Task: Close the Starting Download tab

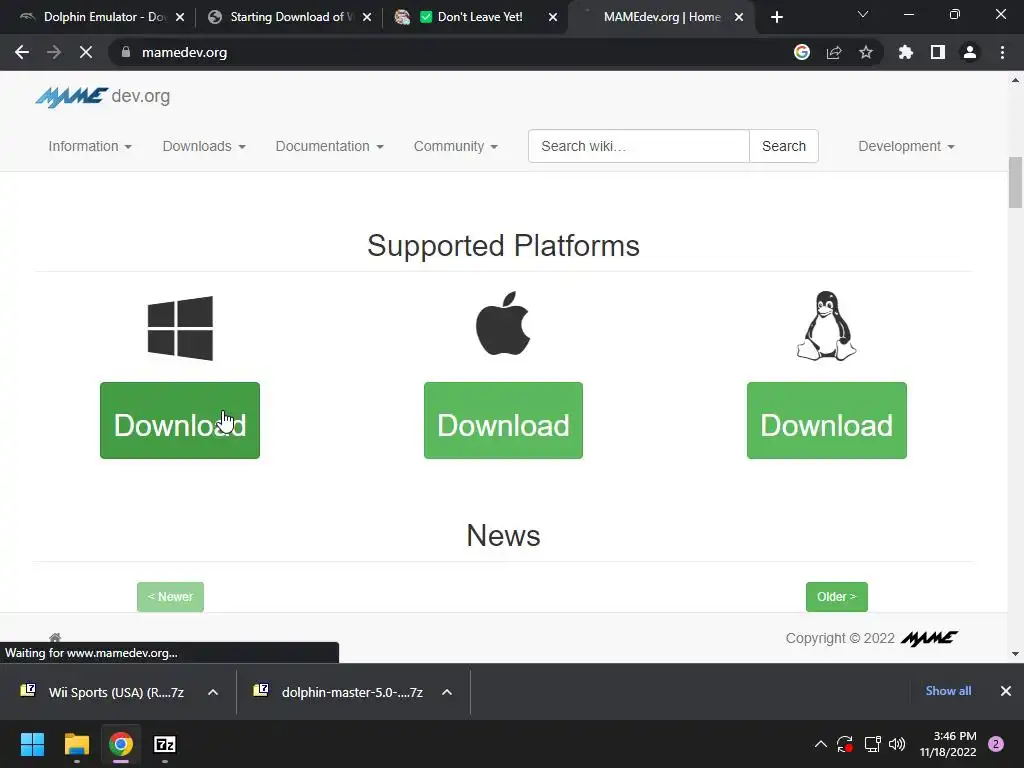Action: pyautogui.click(x=367, y=18)
